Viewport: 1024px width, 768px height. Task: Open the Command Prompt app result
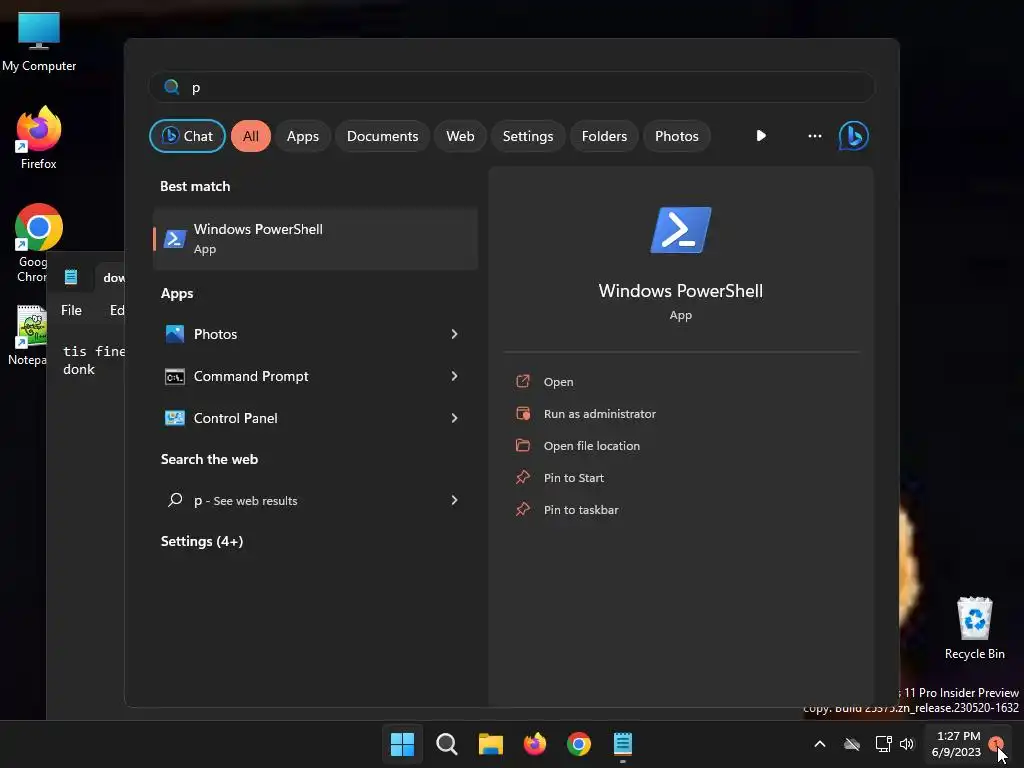coord(315,376)
